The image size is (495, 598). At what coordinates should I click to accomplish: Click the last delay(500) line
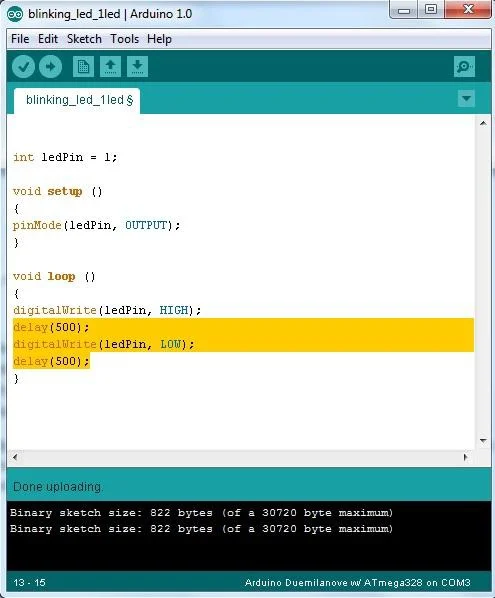pyautogui.click(x=51, y=361)
